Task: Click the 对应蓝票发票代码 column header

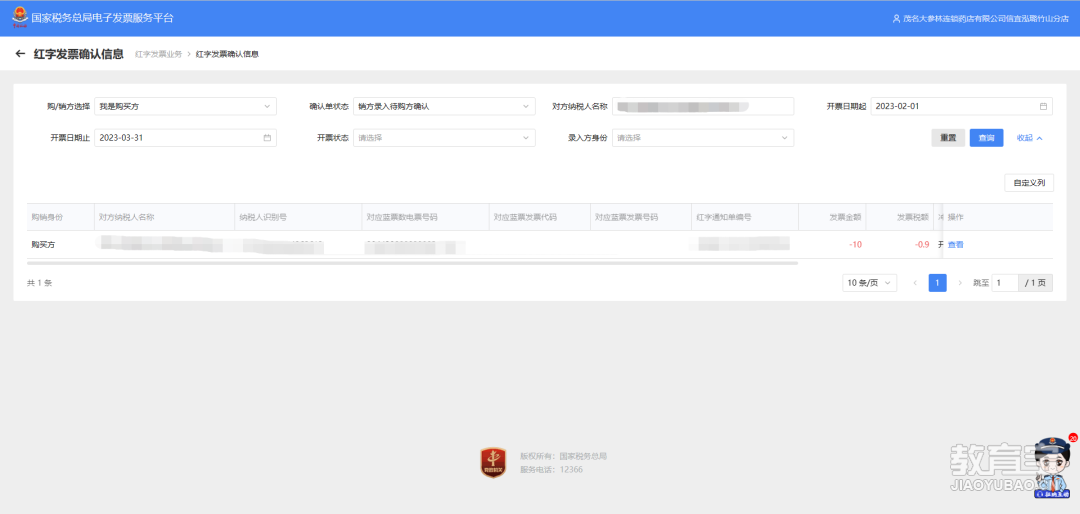Action: tap(540, 217)
